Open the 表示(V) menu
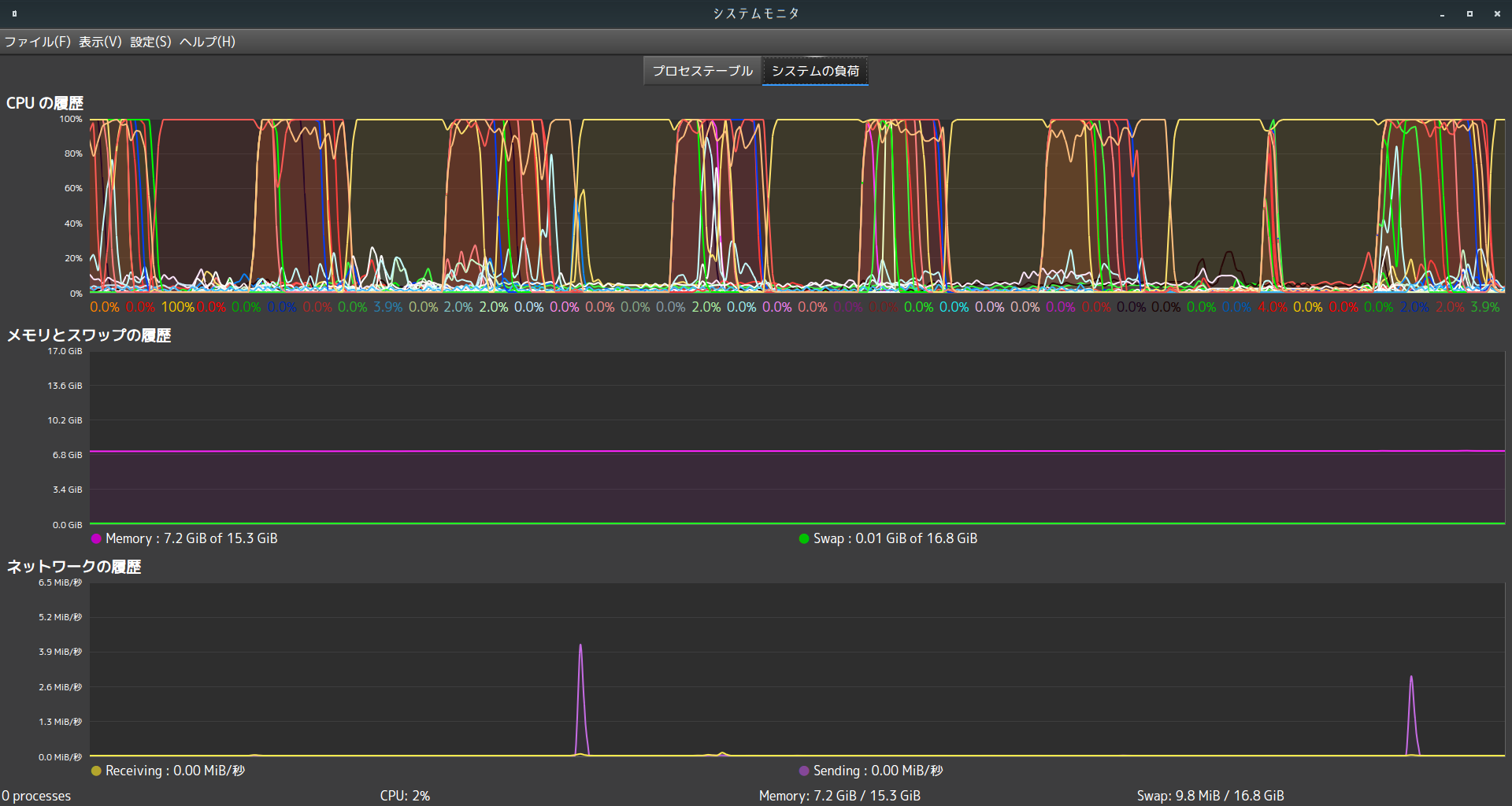The width and height of the screenshot is (1512, 806). pyautogui.click(x=100, y=42)
